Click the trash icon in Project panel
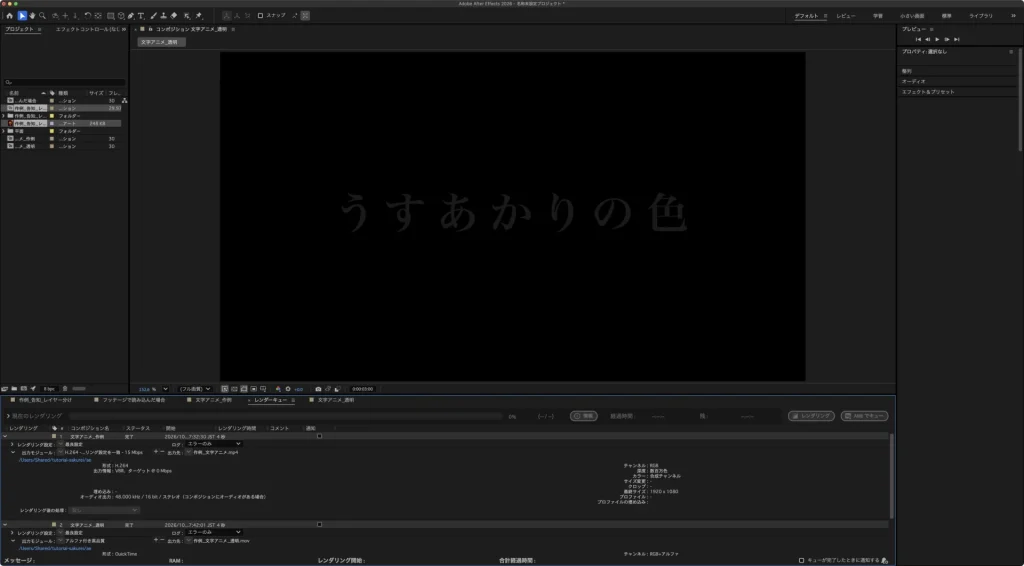The height and width of the screenshot is (566, 1024). pos(65,388)
